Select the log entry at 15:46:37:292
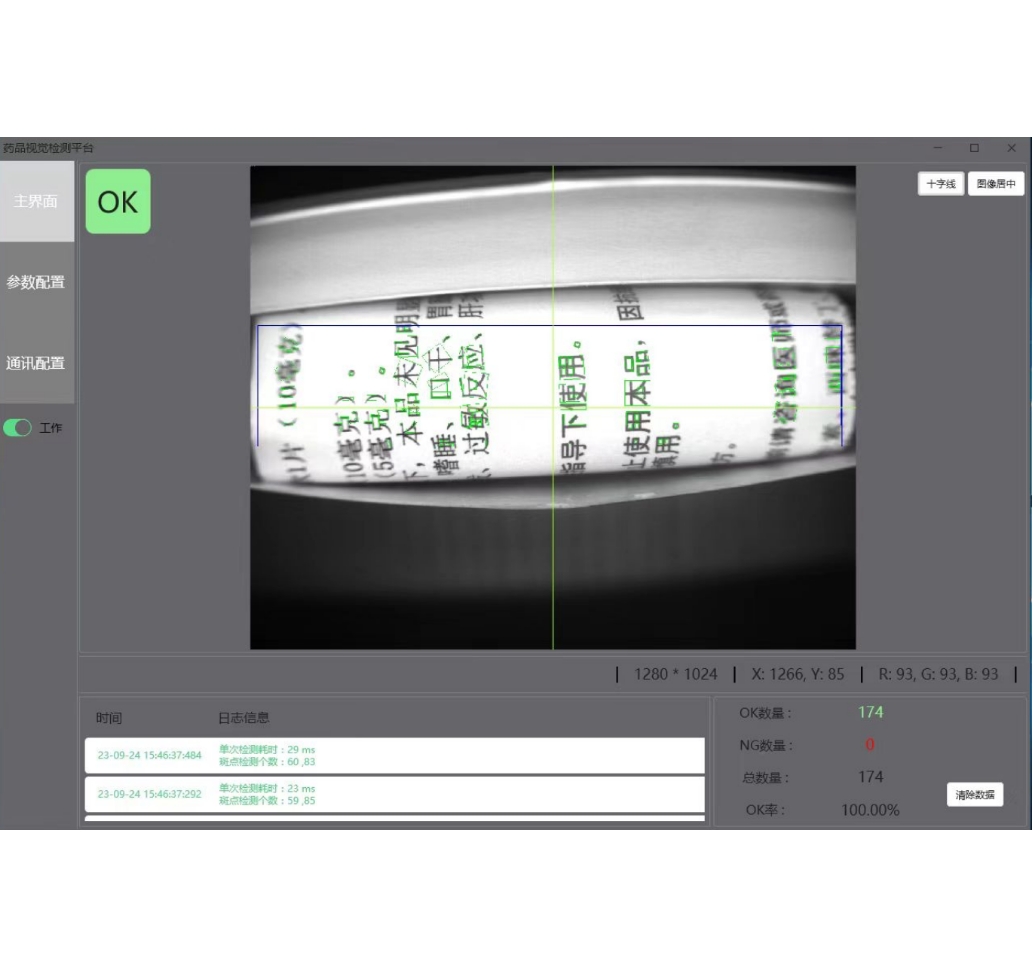Screen dimensions: 1034x963 point(394,794)
